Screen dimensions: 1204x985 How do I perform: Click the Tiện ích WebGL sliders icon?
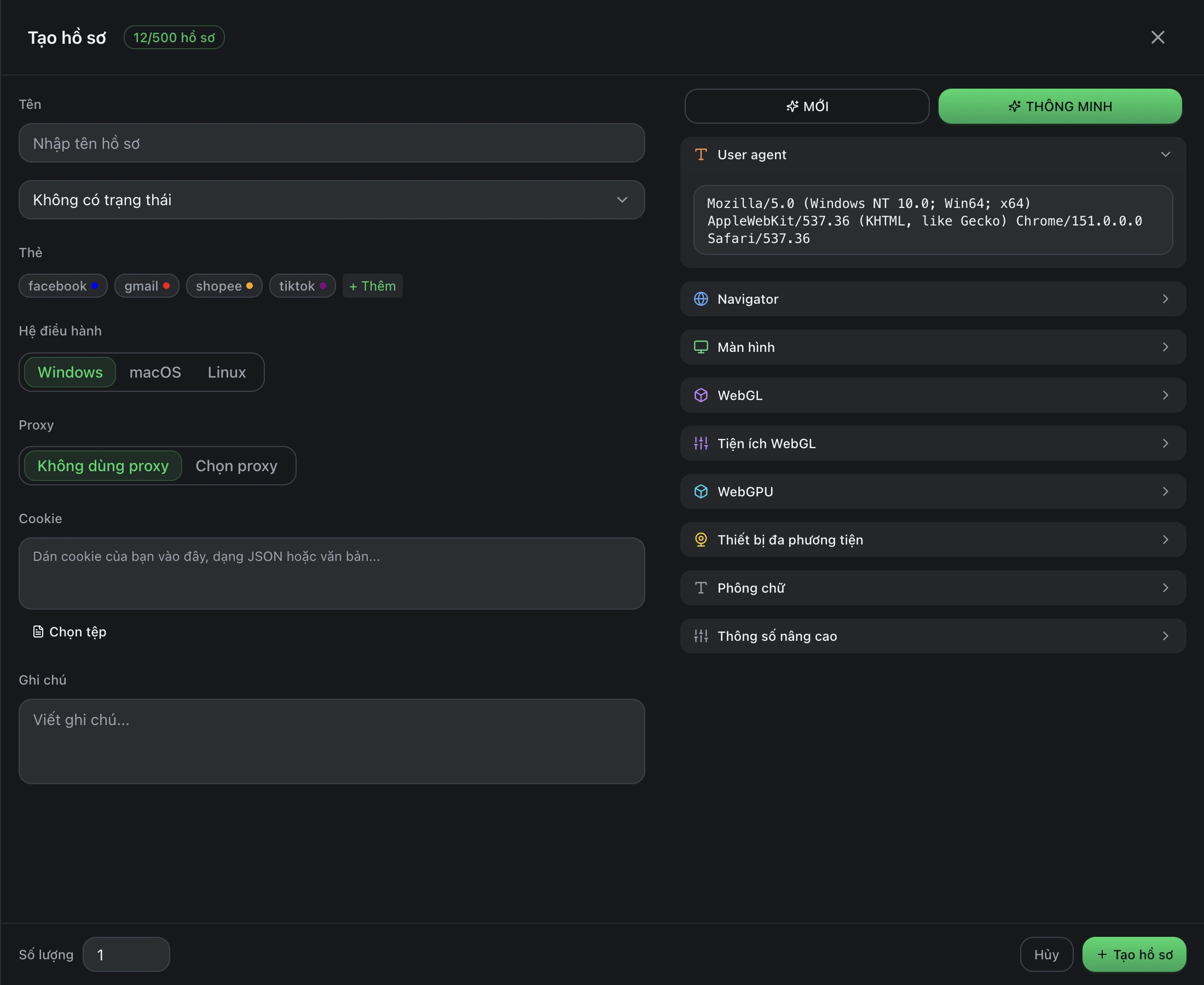click(701, 444)
